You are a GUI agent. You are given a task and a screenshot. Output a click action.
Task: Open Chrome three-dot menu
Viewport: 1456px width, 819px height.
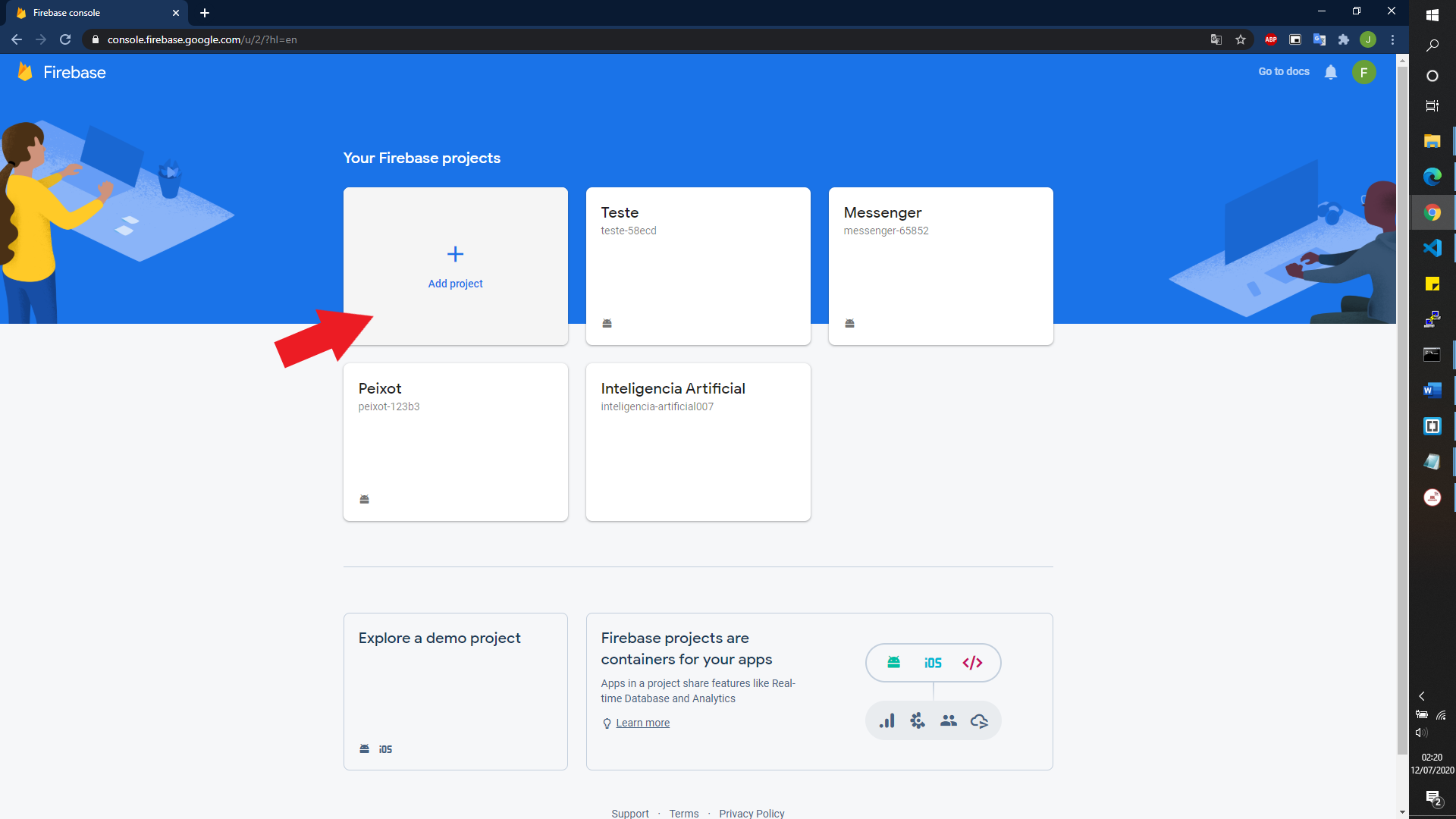1392,39
